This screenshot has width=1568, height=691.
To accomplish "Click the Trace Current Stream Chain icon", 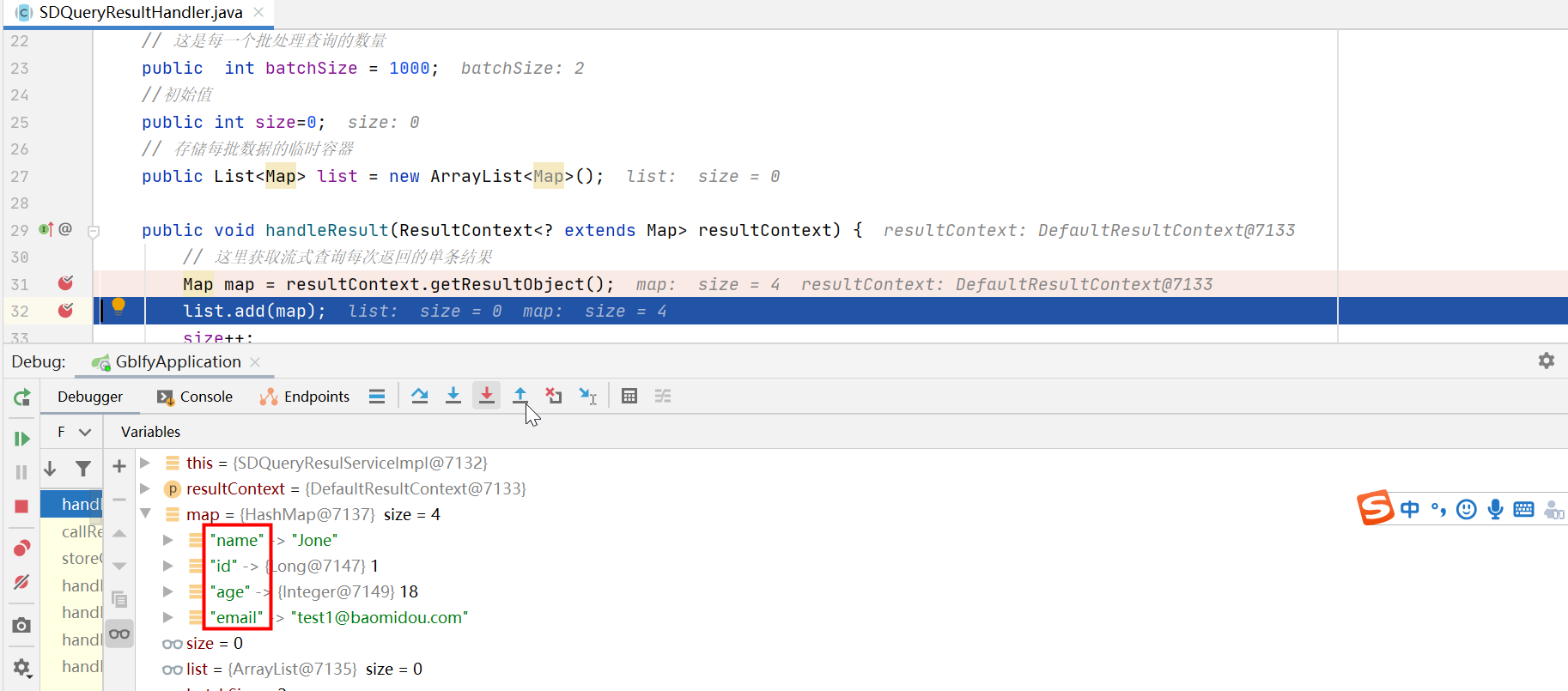I will click(x=663, y=396).
